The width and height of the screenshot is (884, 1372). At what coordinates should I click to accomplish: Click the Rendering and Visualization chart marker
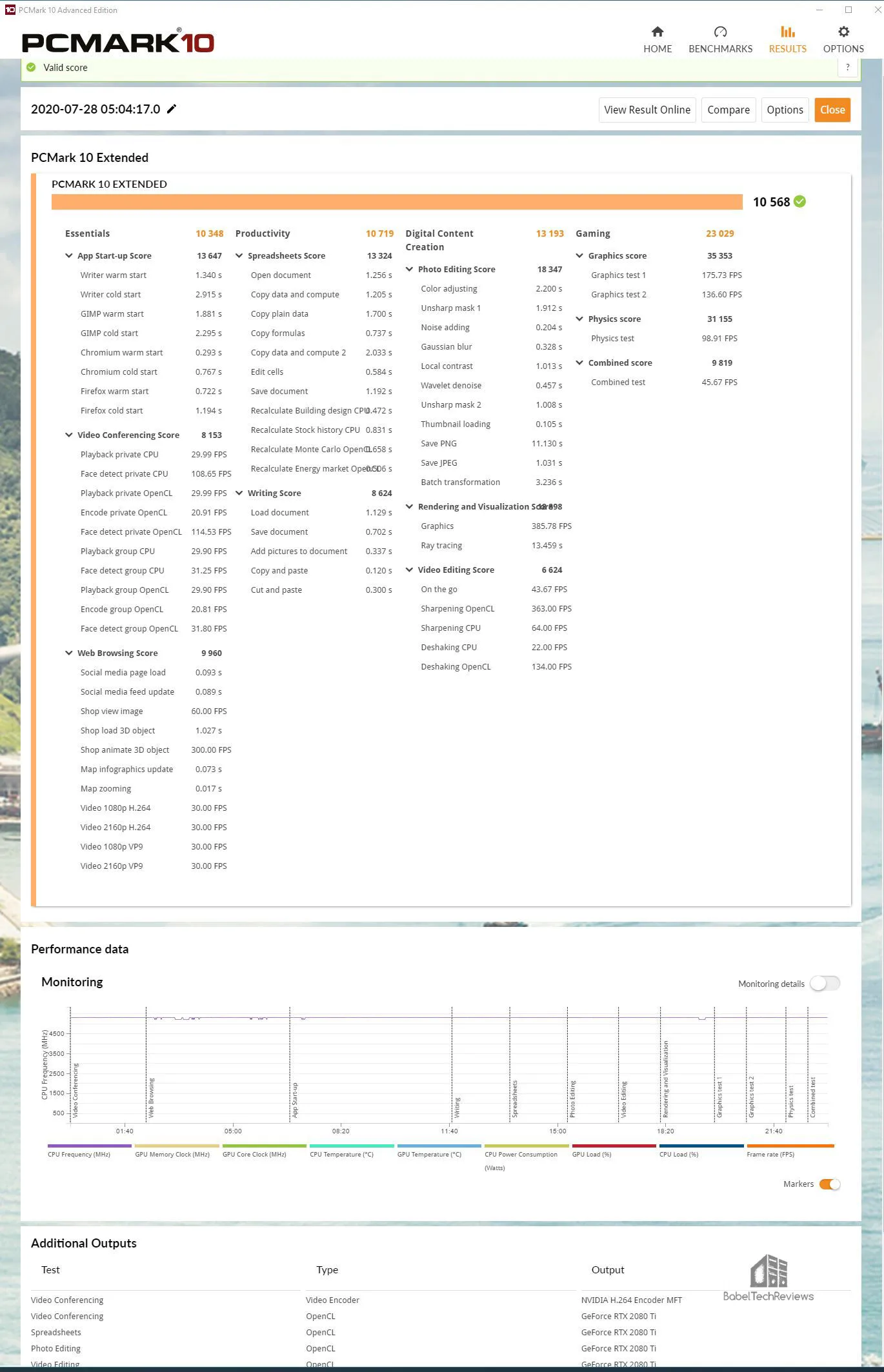tap(665, 1079)
